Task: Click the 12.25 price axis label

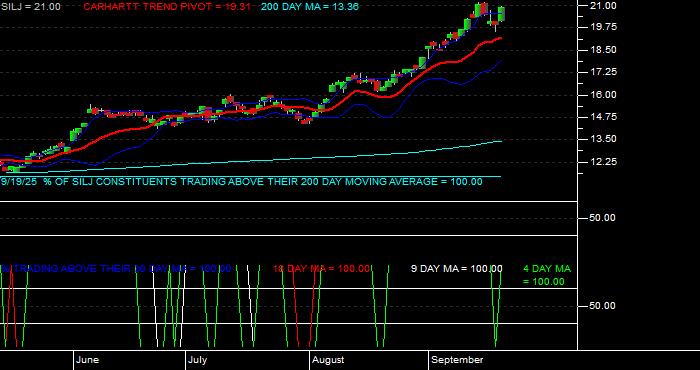Action: pyautogui.click(x=603, y=162)
